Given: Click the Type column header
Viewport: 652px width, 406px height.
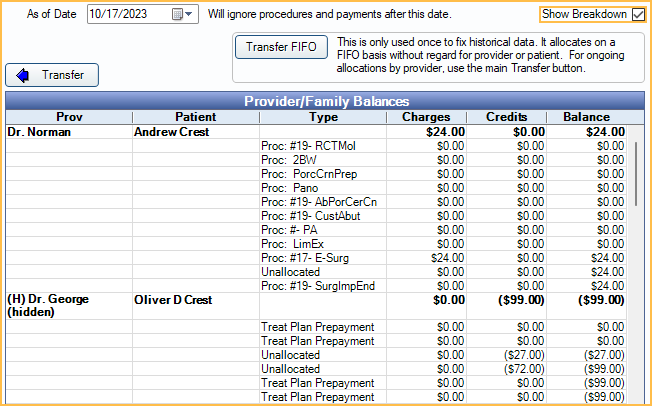Looking at the screenshot, I should click(323, 117).
